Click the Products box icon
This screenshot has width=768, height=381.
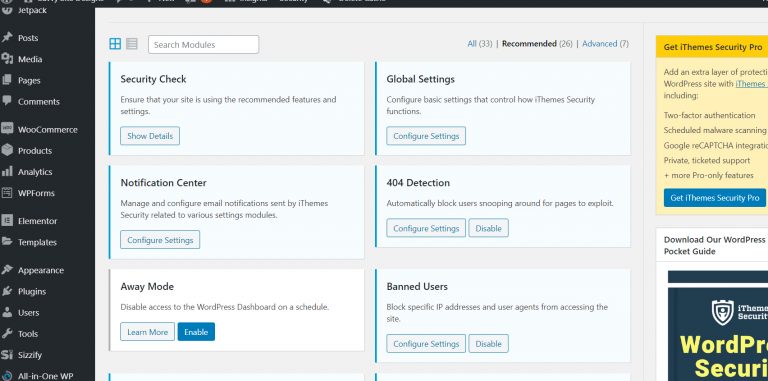[x=7, y=150]
